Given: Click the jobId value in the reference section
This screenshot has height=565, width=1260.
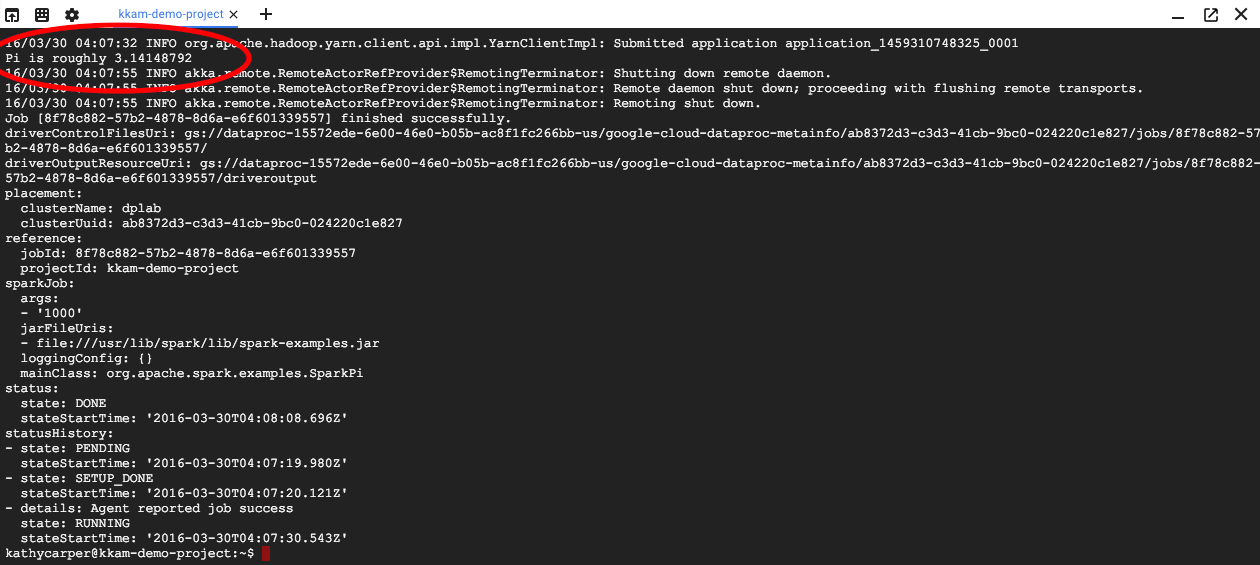Looking at the screenshot, I should tap(215, 253).
